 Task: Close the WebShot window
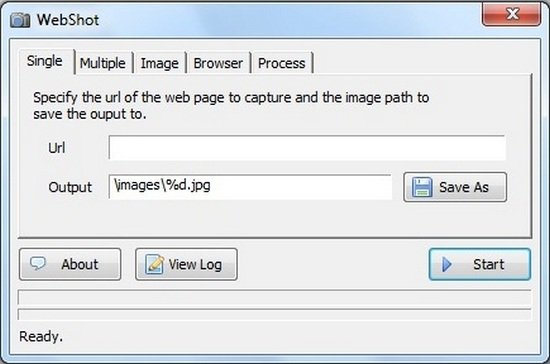512,14
